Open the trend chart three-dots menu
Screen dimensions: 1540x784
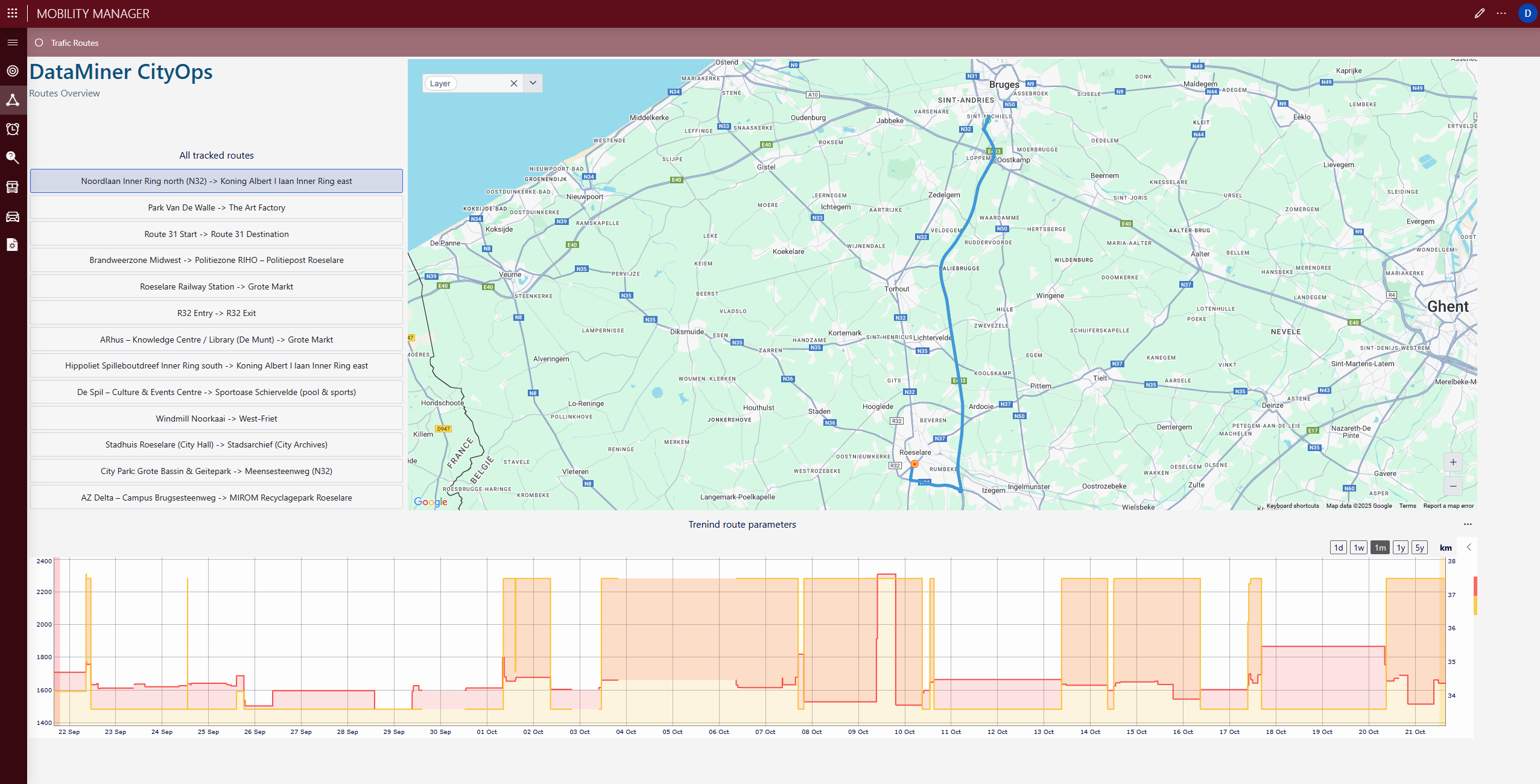pyautogui.click(x=1468, y=524)
